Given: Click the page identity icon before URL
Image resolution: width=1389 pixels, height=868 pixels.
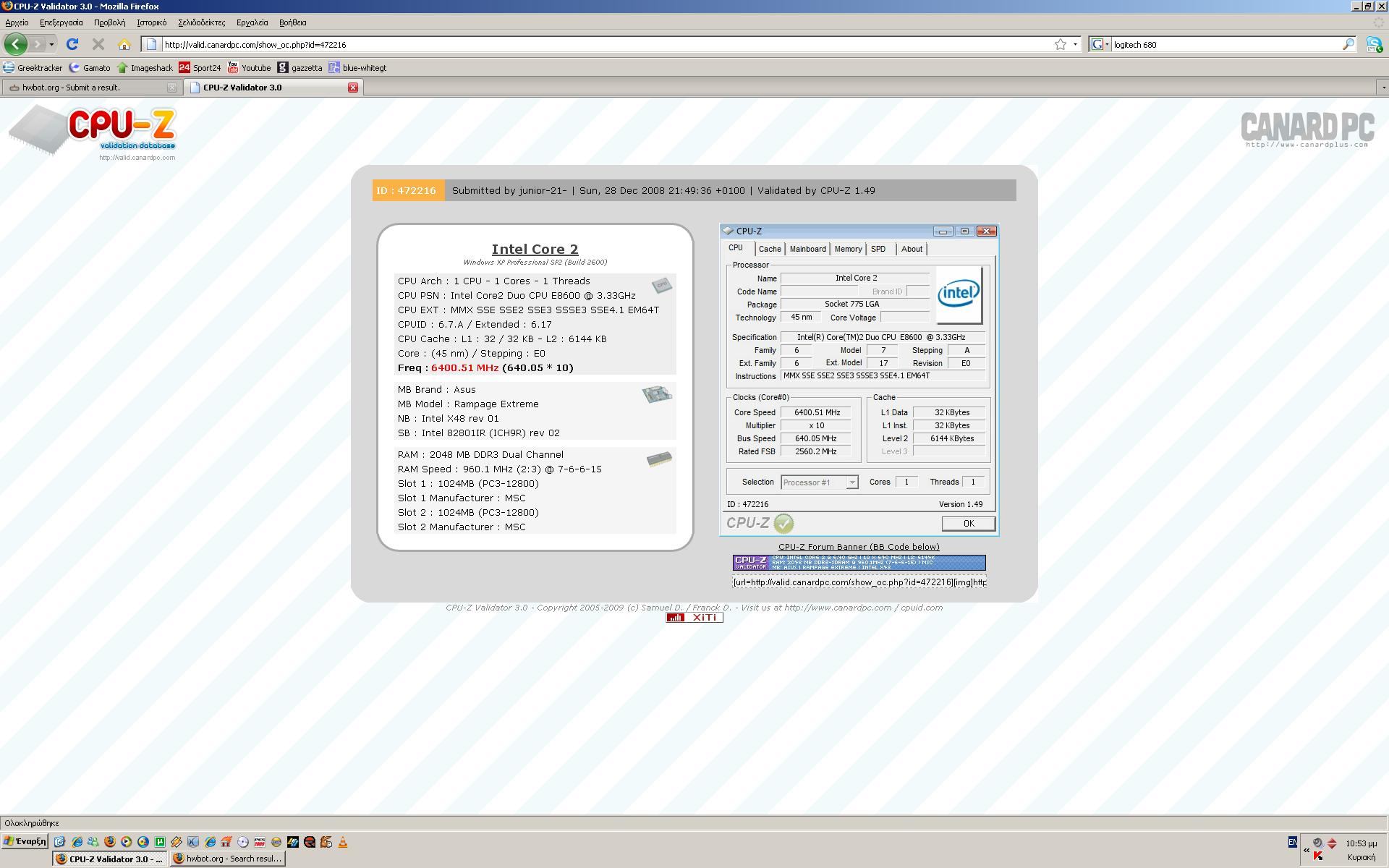Looking at the screenshot, I should [151, 44].
